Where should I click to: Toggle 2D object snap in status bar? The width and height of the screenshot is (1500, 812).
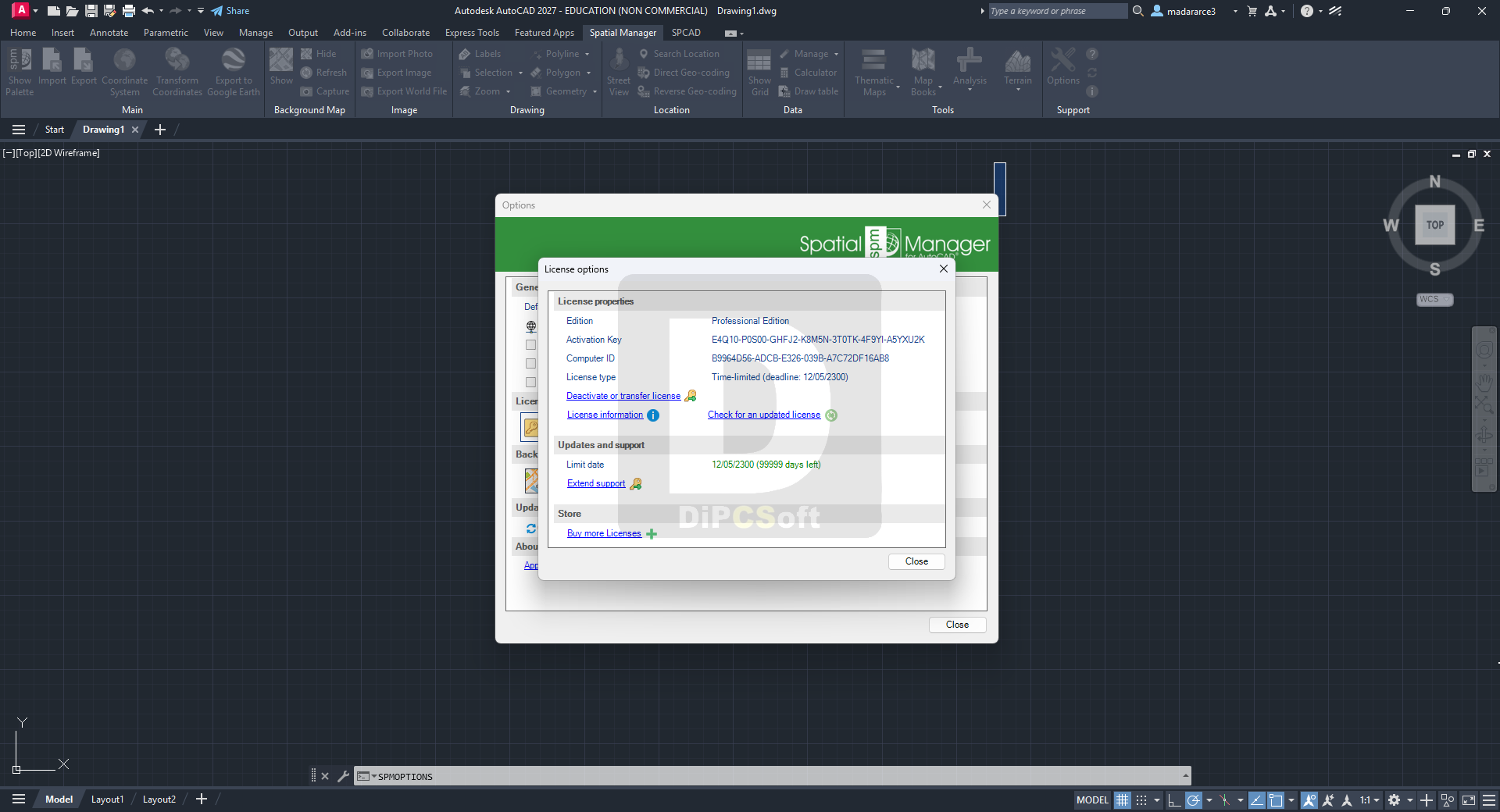pos(1276,800)
